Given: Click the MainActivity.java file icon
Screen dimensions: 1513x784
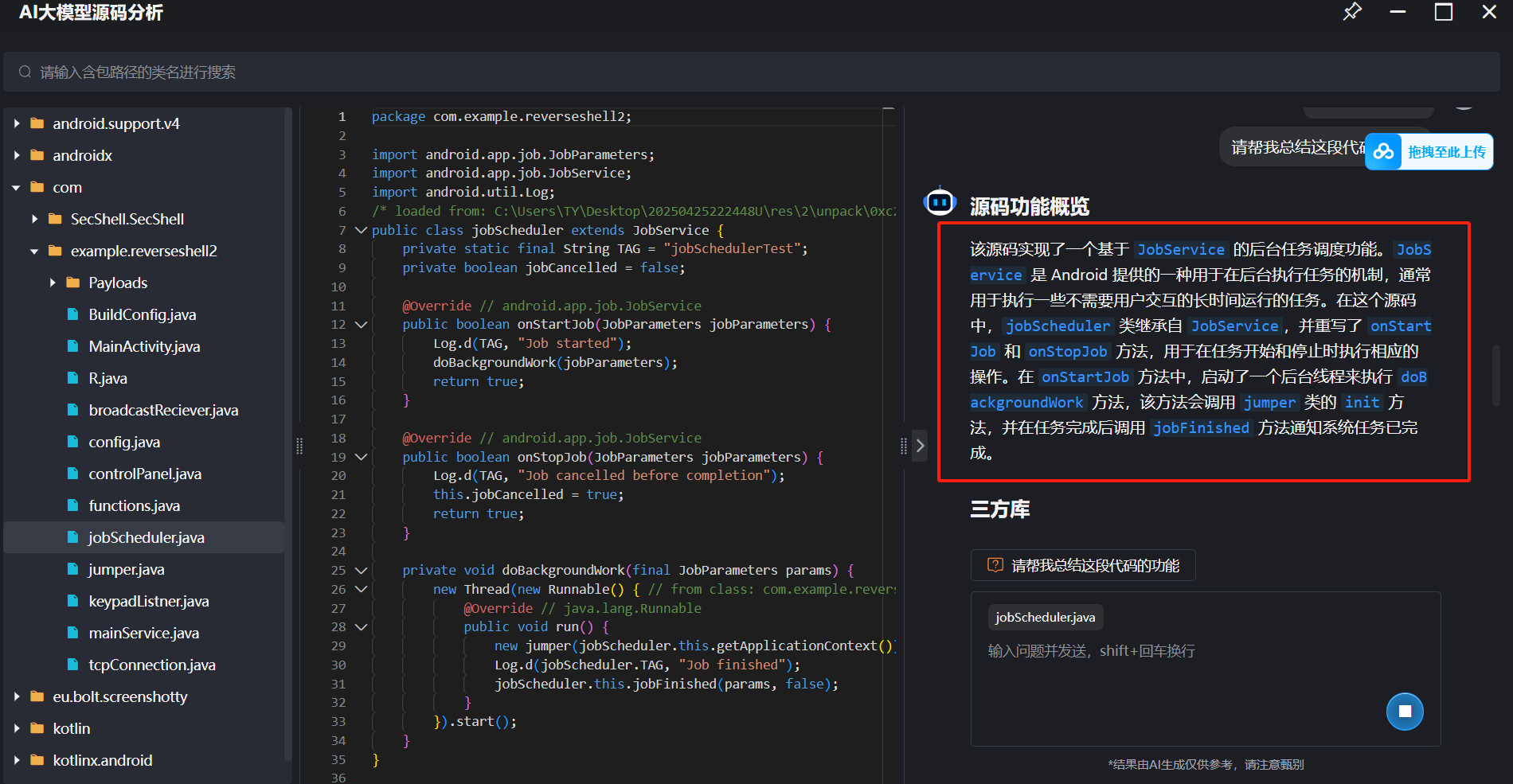Looking at the screenshot, I should point(72,346).
